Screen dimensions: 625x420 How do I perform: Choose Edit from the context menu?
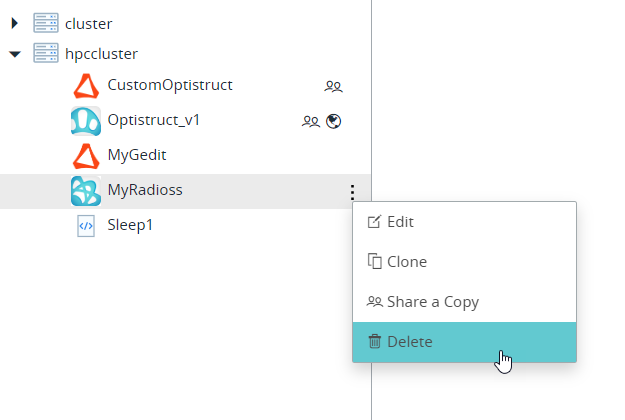[400, 222]
